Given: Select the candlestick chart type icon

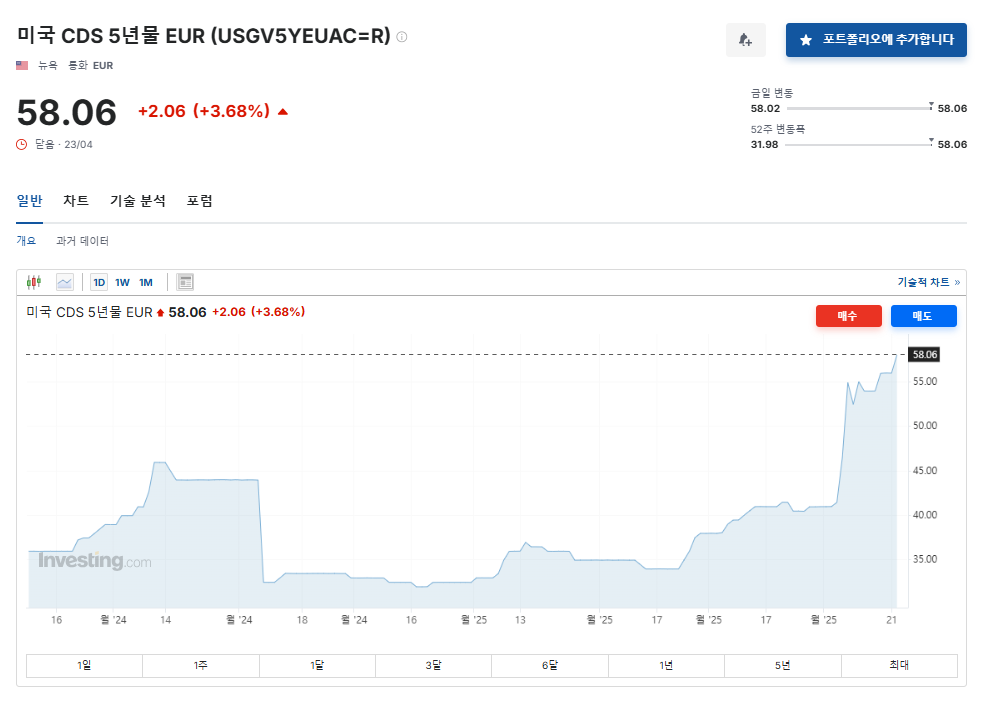Looking at the screenshot, I should (x=34, y=282).
